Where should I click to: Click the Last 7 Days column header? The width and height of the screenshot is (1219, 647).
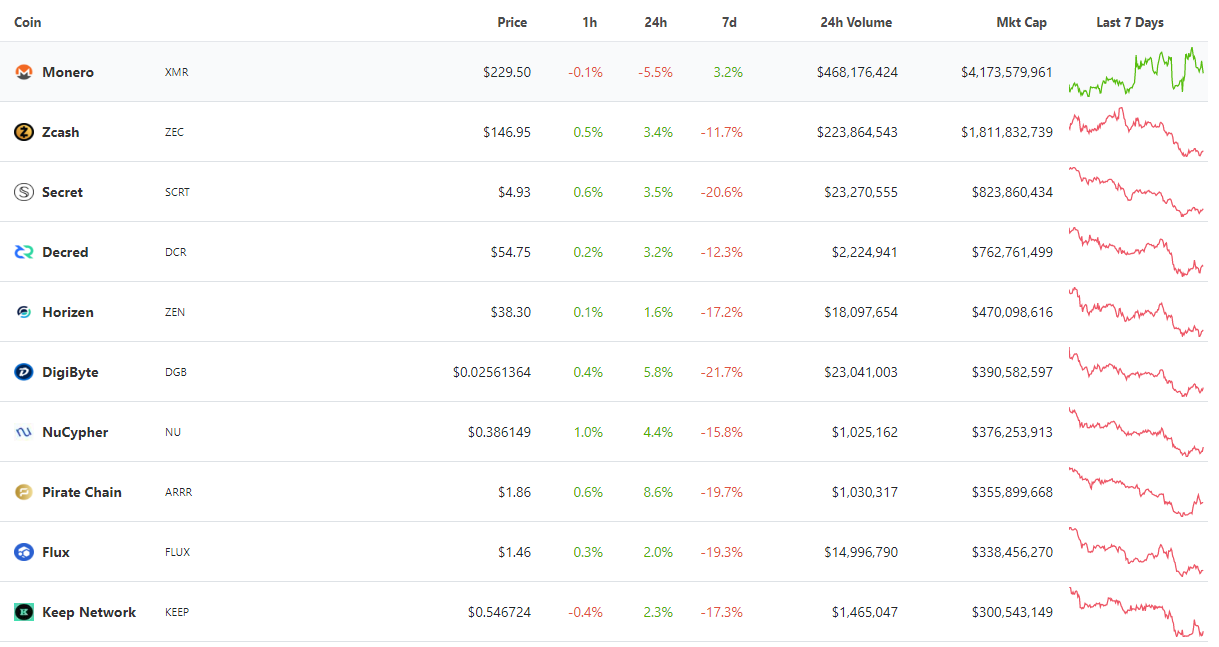1130,22
